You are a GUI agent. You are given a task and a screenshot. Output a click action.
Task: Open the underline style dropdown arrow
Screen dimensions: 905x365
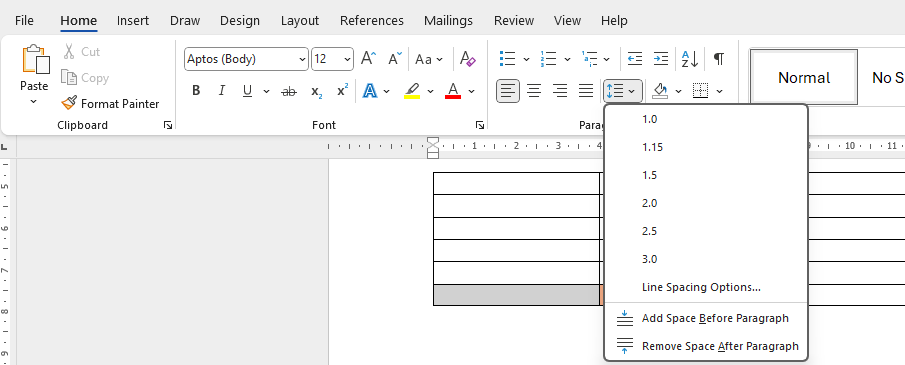(266, 91)
